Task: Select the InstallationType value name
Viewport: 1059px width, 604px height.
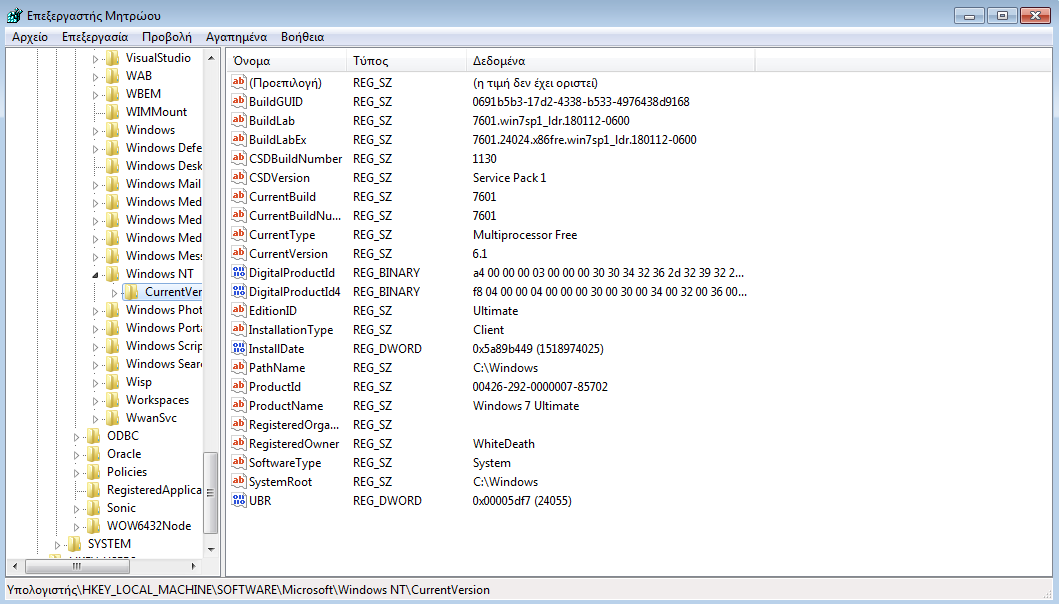Action: (290, 330)
